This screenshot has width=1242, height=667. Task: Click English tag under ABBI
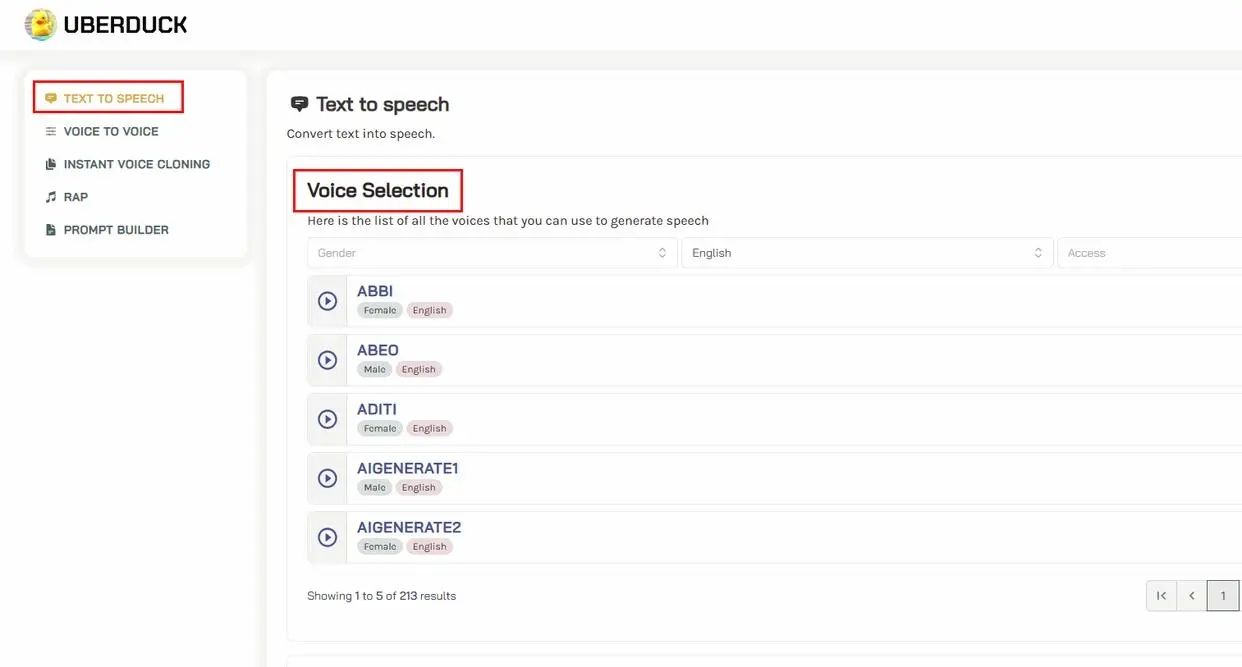[x=430, y=310]
